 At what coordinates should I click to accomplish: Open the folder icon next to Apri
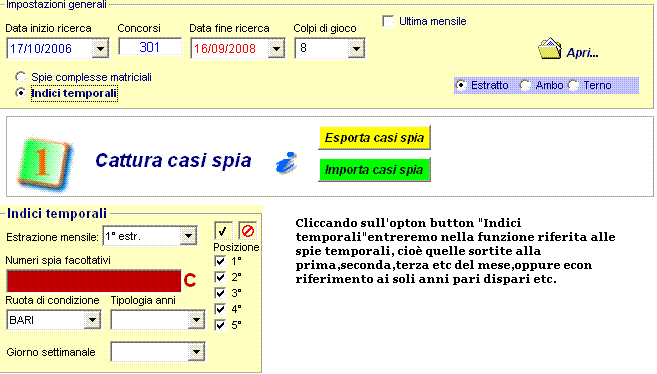pyautogui.click(x=550, y=49)
